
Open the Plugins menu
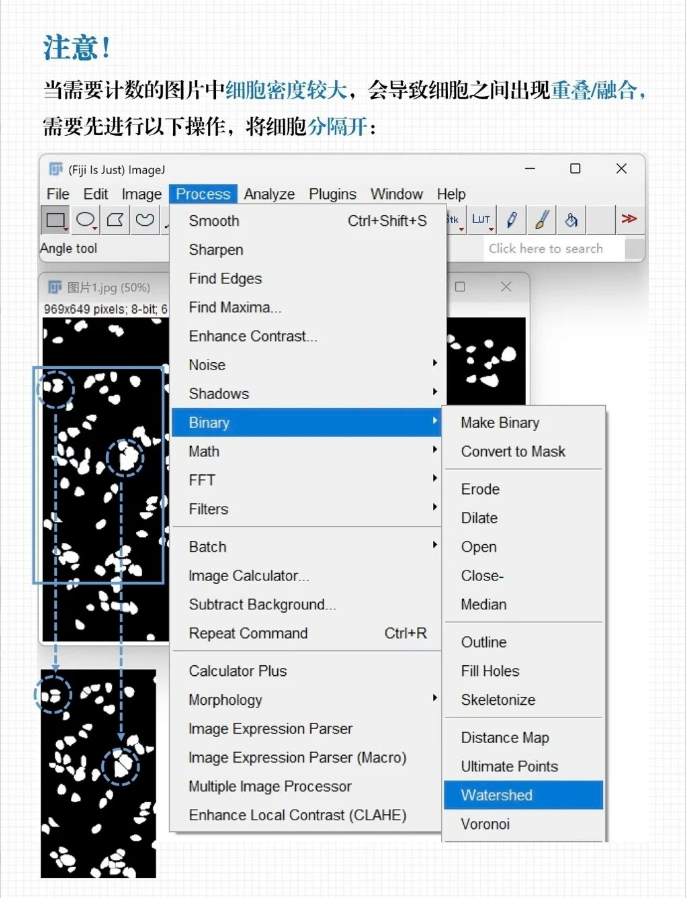(332, 194)
